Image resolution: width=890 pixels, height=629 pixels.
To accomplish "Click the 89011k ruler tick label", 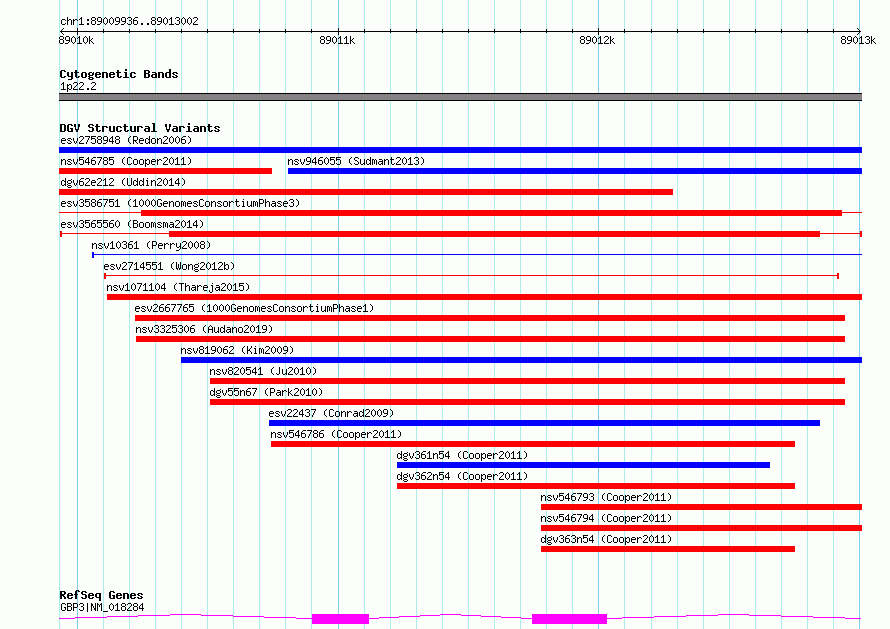I will point(337,40).
